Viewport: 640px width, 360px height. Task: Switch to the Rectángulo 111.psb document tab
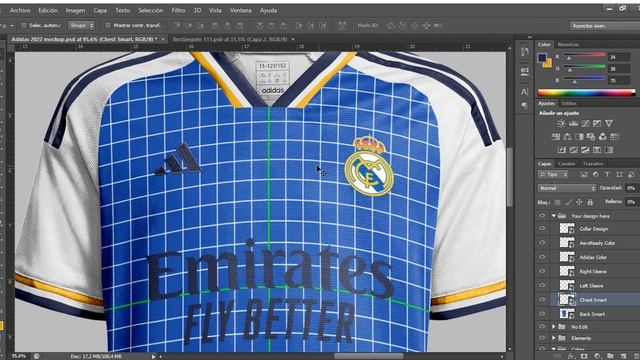coord(230,39)
